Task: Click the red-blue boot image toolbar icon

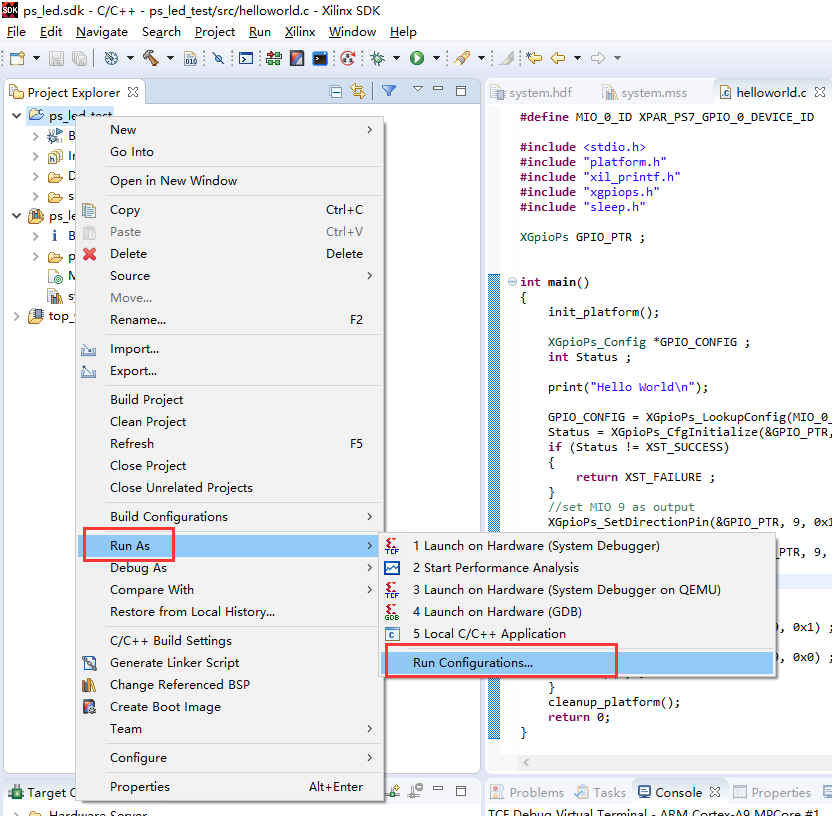Action: pyautogui.click(x=297, y=58)
